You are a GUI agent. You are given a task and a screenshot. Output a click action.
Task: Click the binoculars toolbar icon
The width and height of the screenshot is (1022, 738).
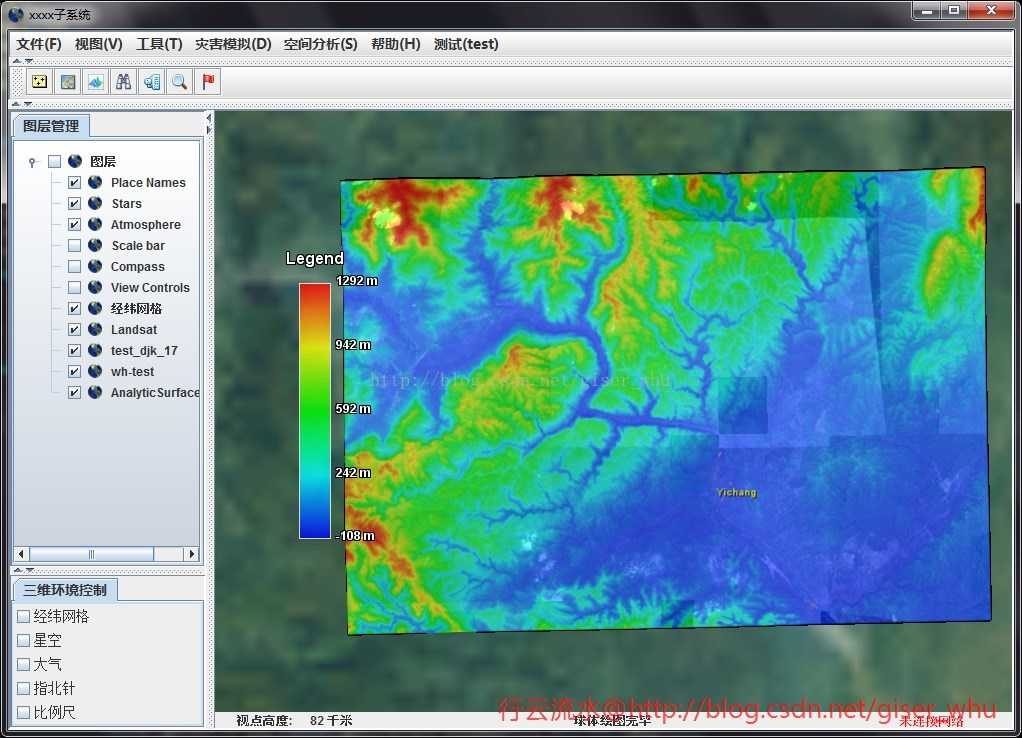click(124, 82)
